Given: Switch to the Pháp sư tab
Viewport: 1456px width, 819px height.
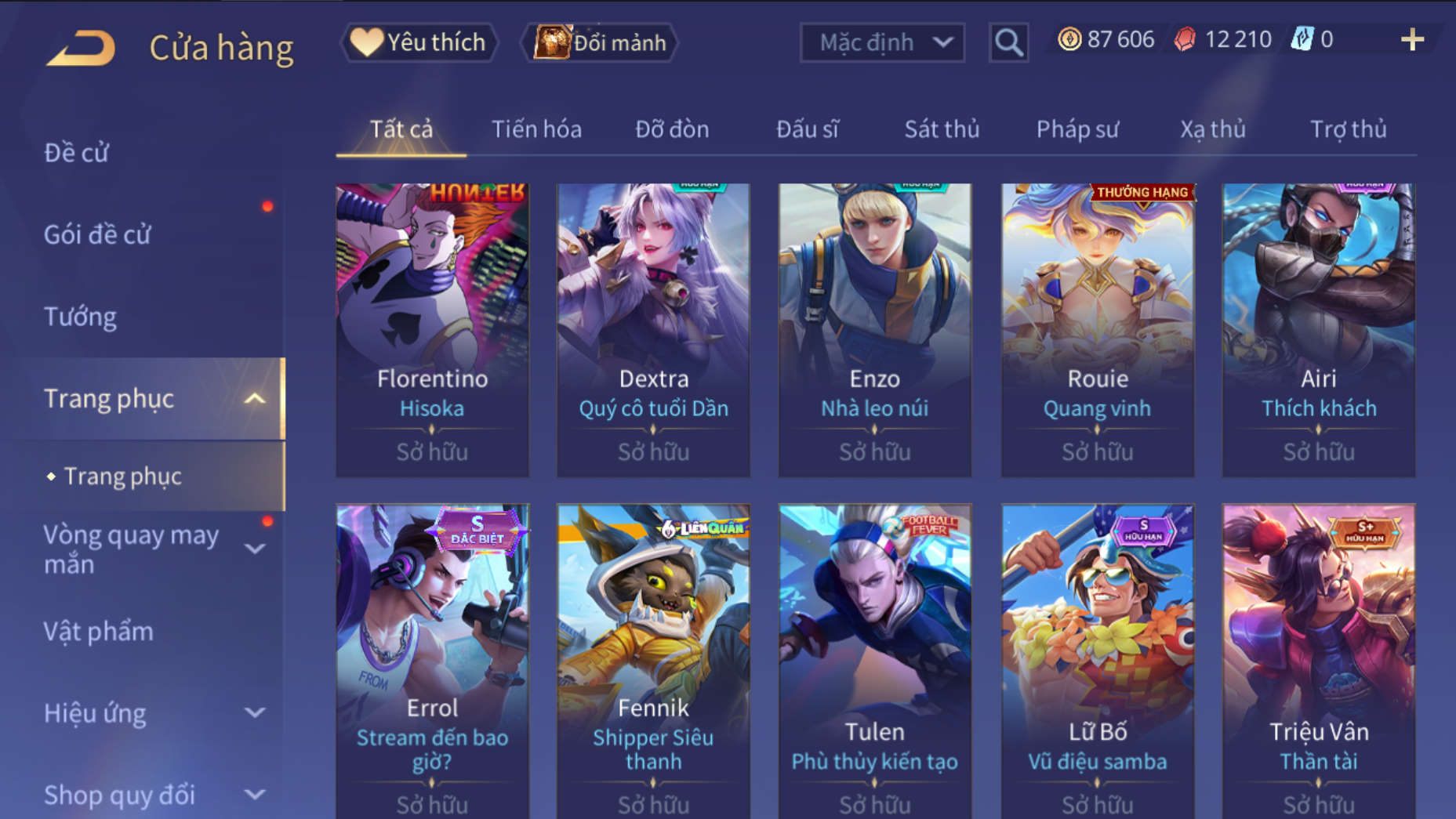Looking at the screenshot, I should click(1077, 129).
